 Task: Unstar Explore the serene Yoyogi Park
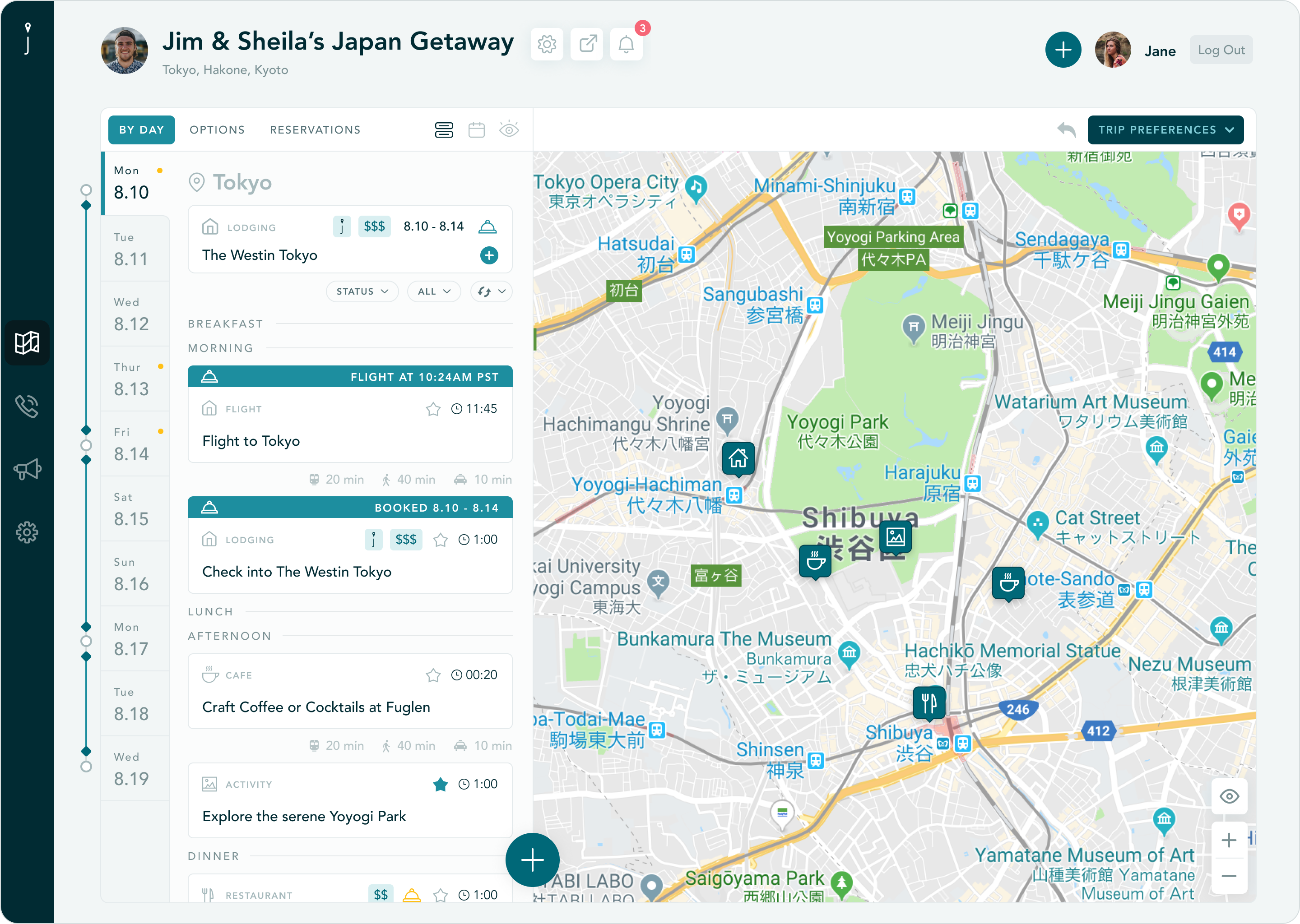440,785
